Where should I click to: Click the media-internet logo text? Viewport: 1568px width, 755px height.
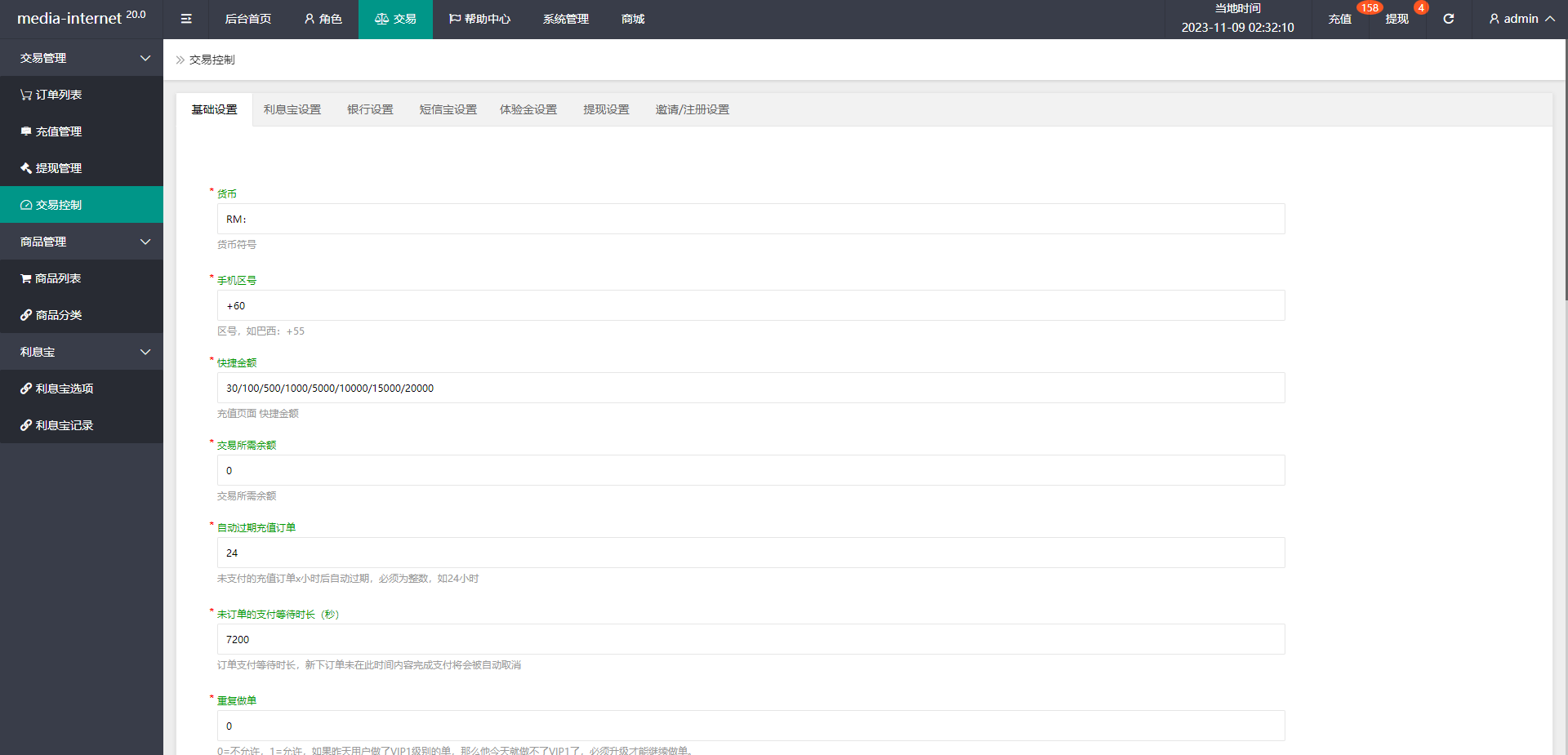point(69,19)
